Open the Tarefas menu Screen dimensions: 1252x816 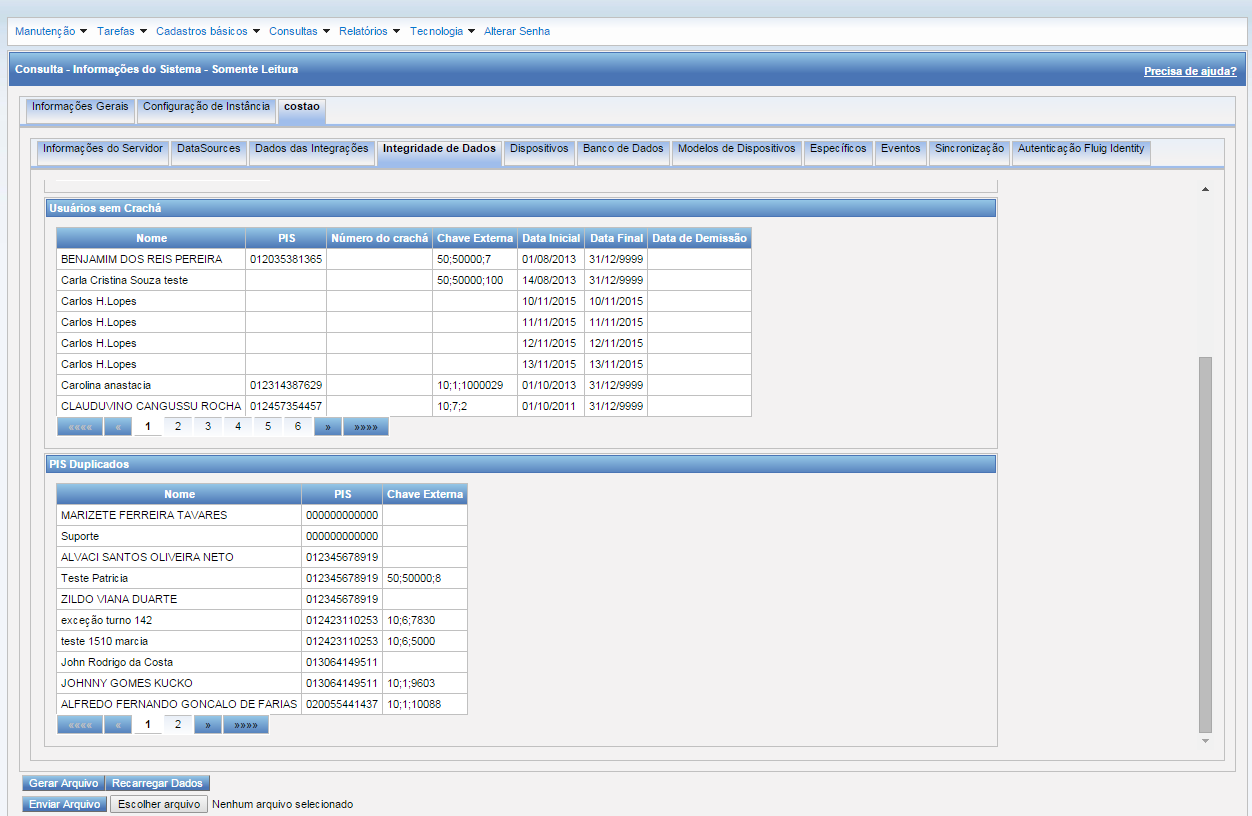[122, 31]
